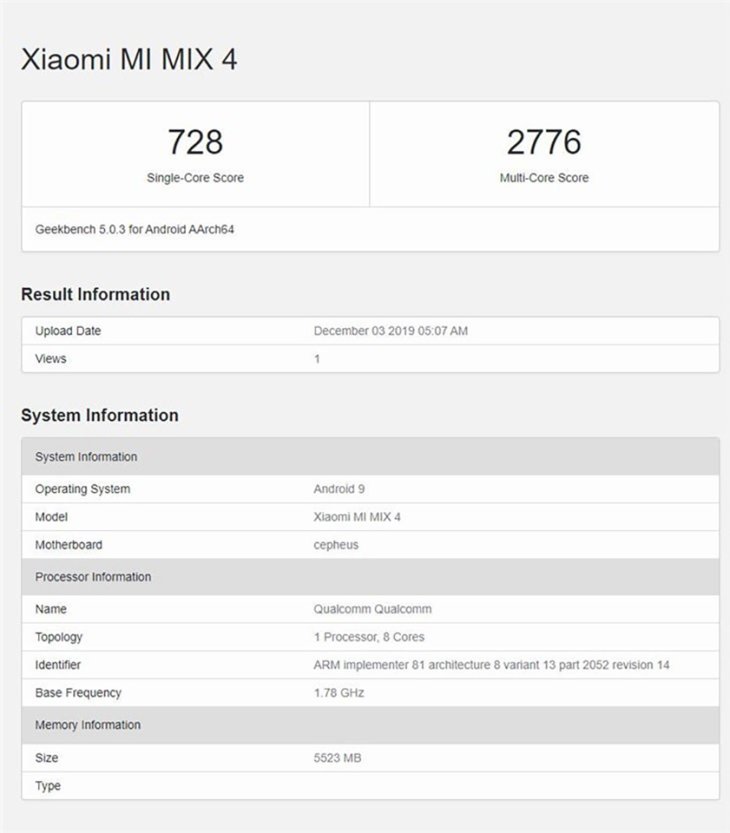Image resolution: width=730 pixels, height=833 pixels.
Task: Select the 1.78 GHz frequency value
Action: tap(339, 693)
